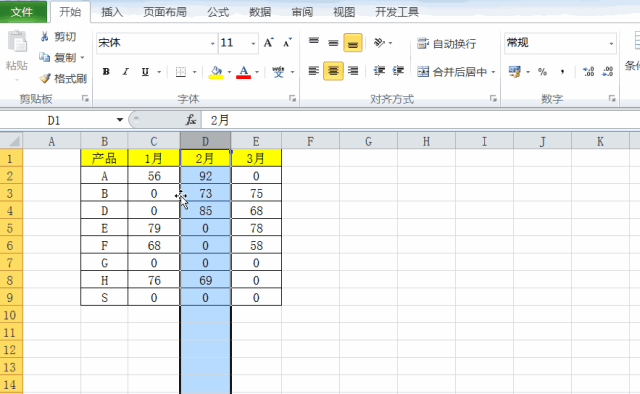Click increase decimal icon
Screen dimensions: 640x394
pyautogui.click(x=589, y=72)
